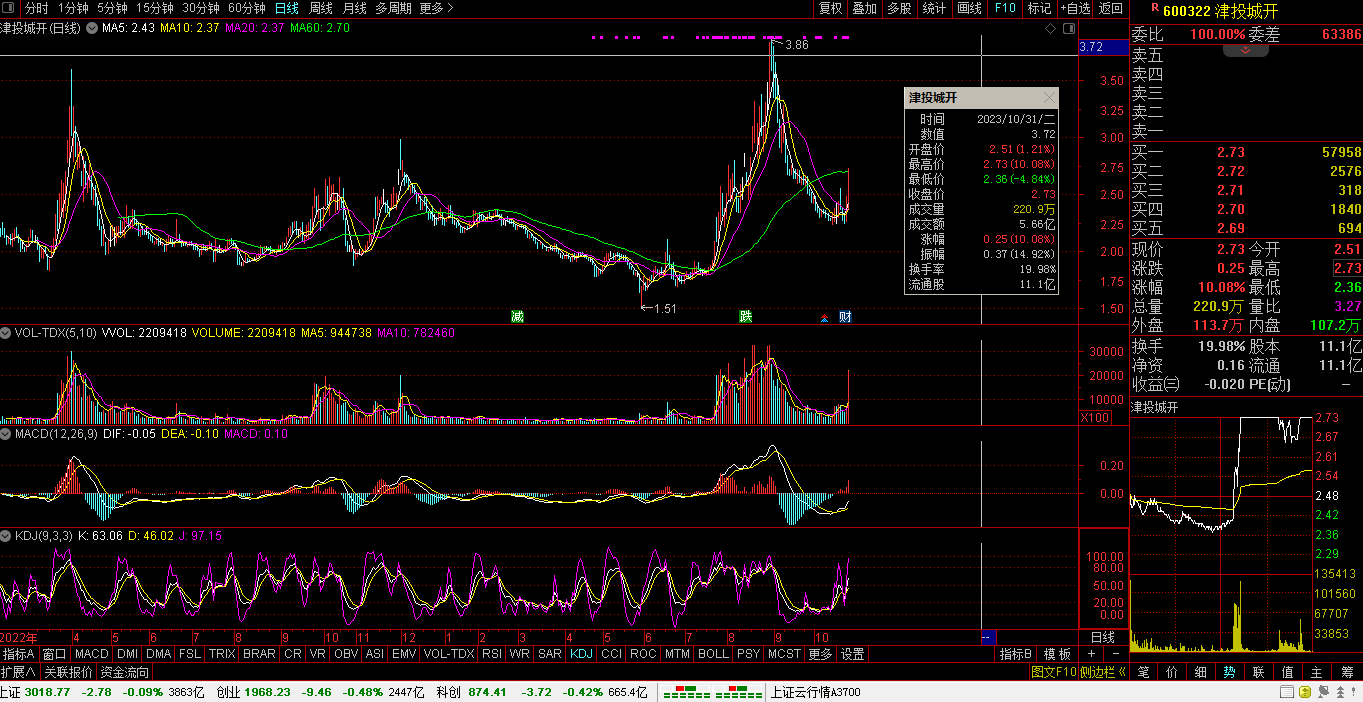1363x702 pixels.
Task: Open 更多 indicators at bottom bar
Action: click(820, 654)
